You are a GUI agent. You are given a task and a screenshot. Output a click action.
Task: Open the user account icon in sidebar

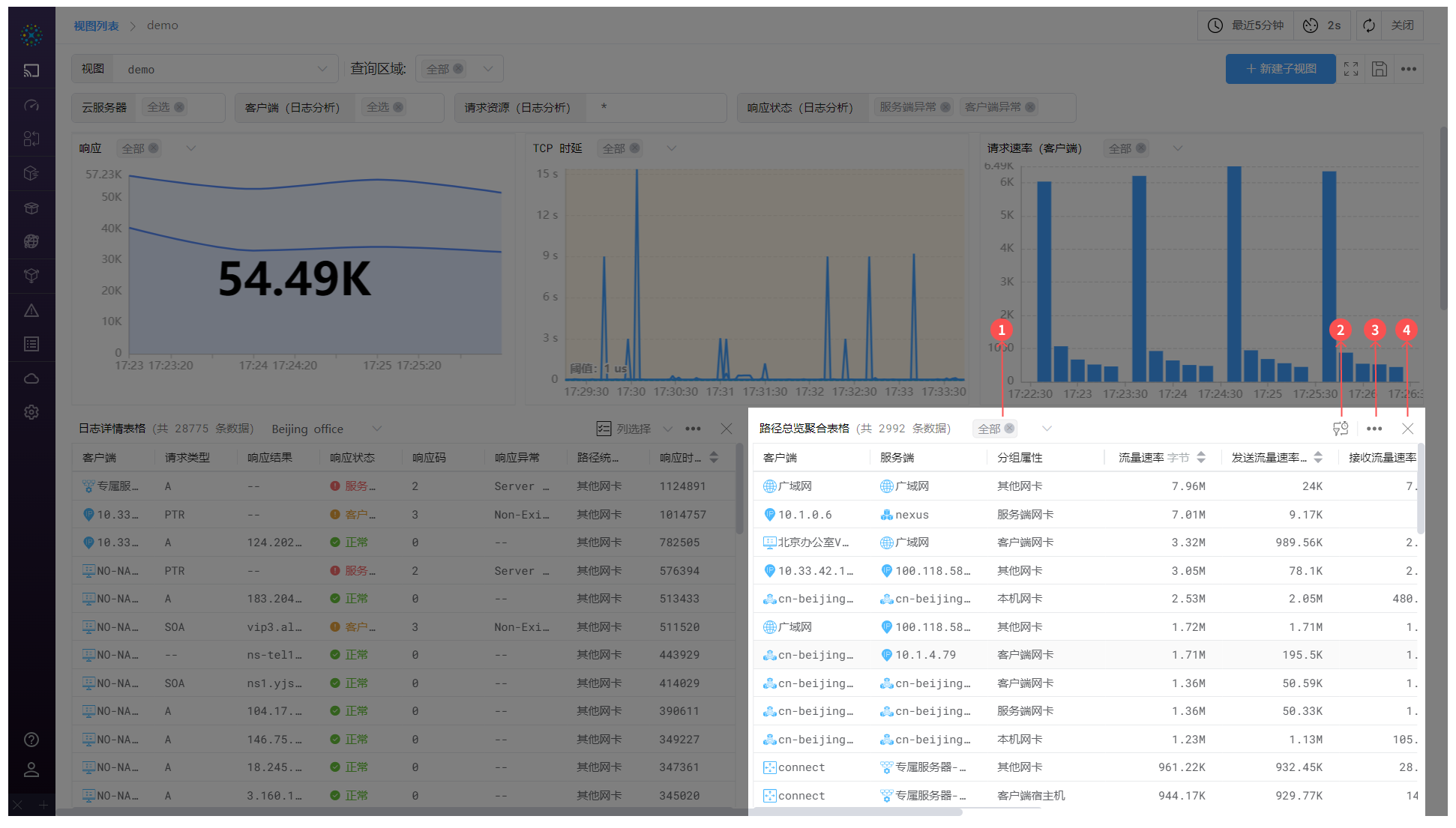tap(31, 770)
